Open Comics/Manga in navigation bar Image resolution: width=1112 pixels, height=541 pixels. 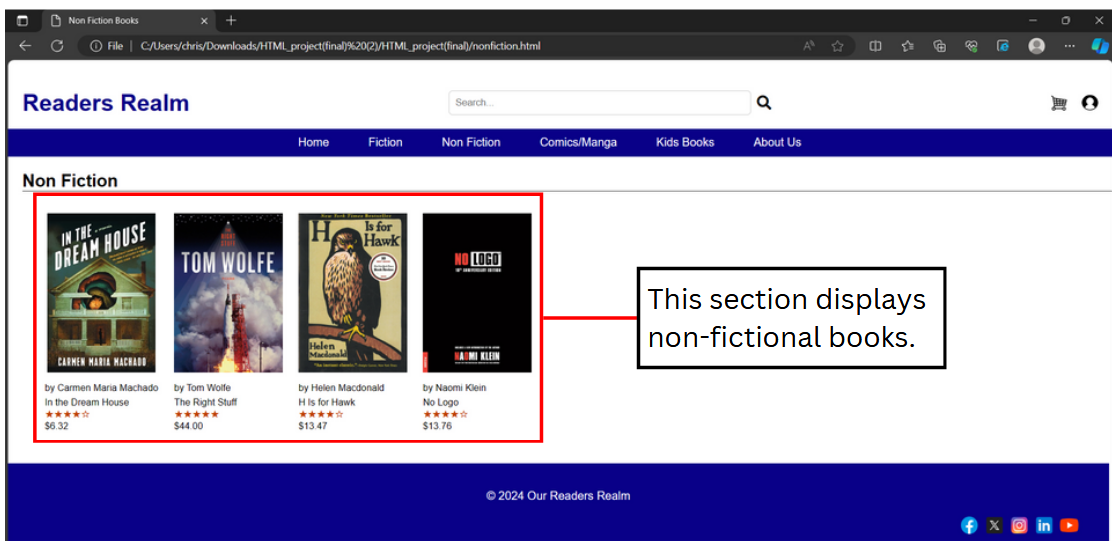pyautogui.click(x=578, y=143)
